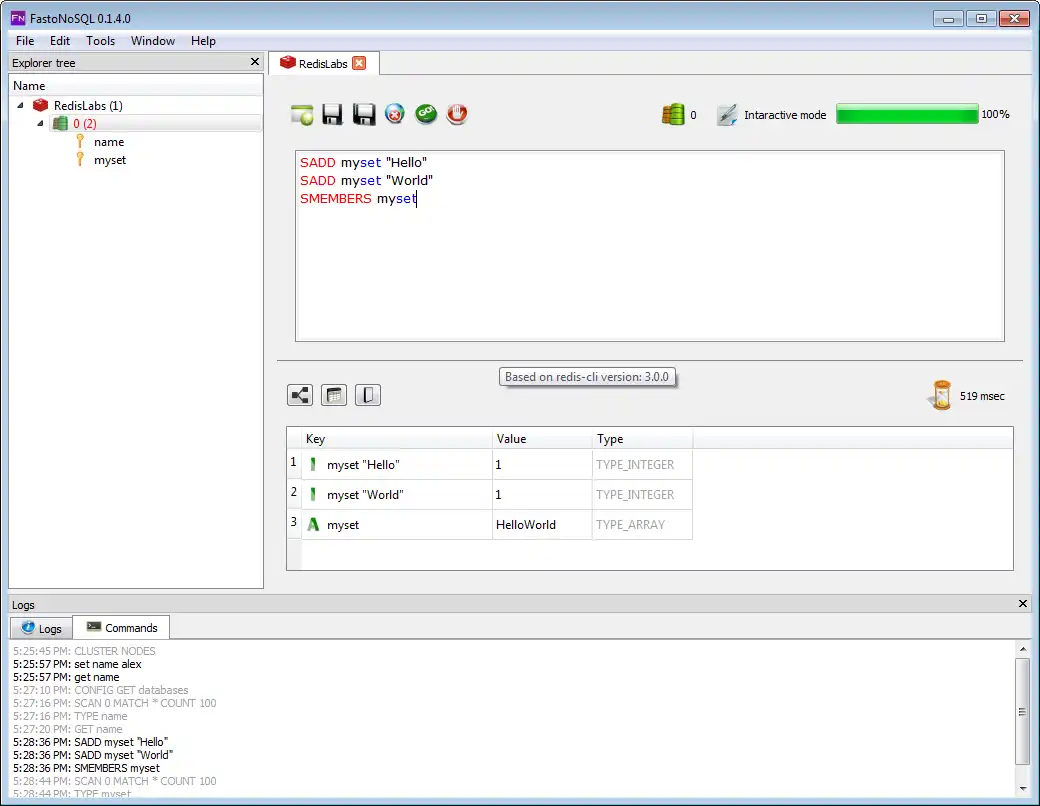The width and height of the screenshot is (1040, 806).
Task: Open the File menu
Action: click(x=25, y=40)
